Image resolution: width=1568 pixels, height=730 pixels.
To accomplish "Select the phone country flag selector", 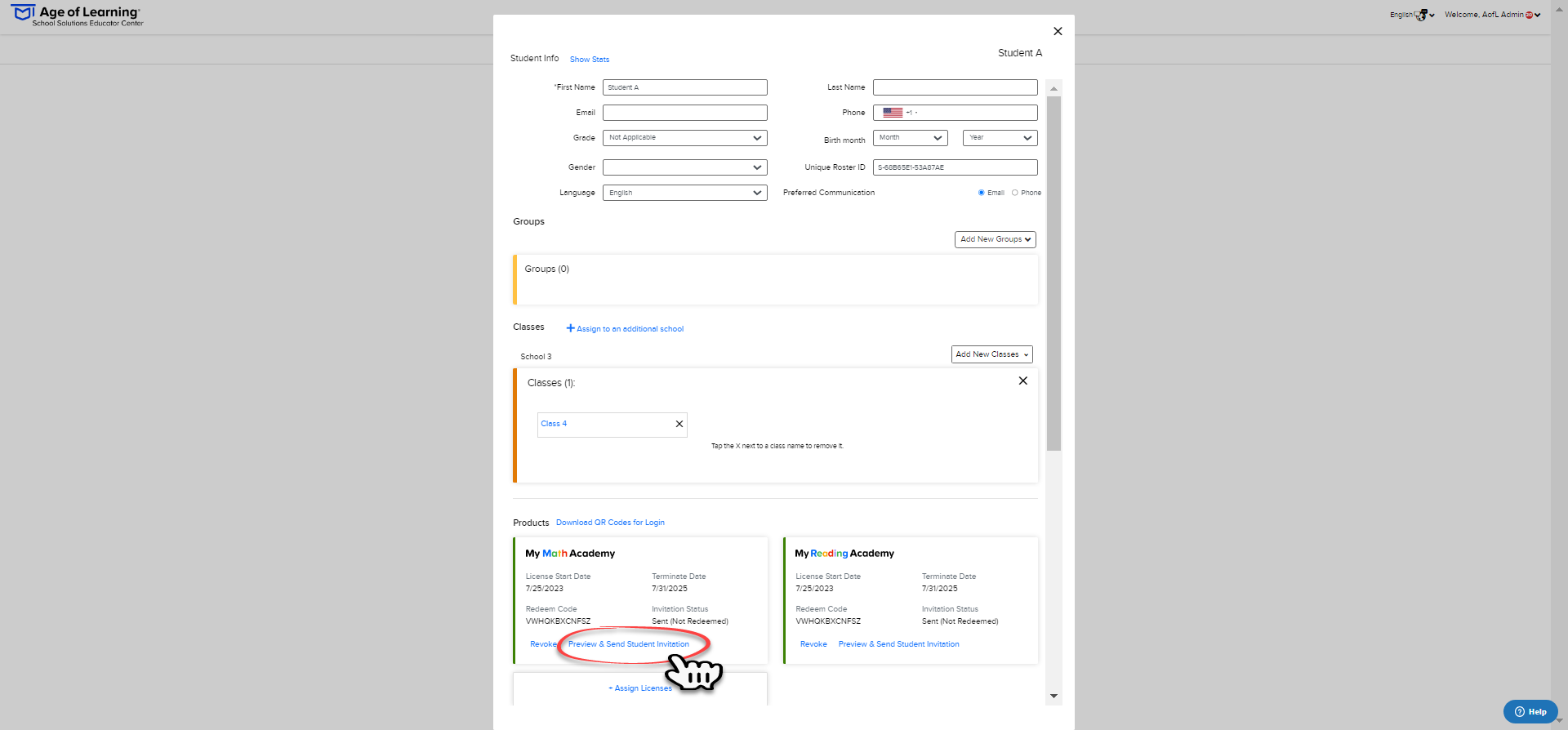I will 893,113.
